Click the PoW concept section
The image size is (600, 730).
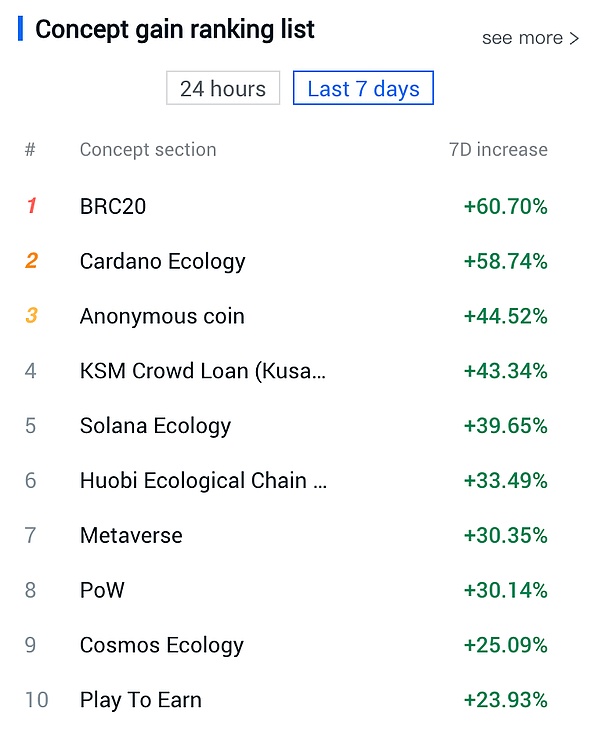[x=102, y=590]
